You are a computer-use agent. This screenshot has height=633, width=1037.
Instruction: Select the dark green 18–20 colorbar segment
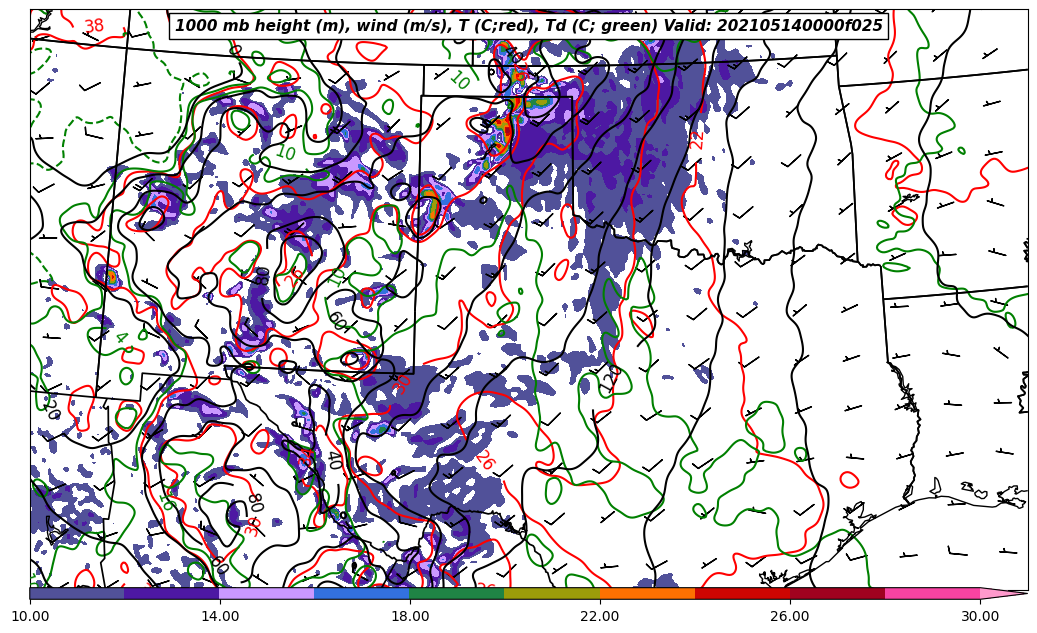pos(456,593)
